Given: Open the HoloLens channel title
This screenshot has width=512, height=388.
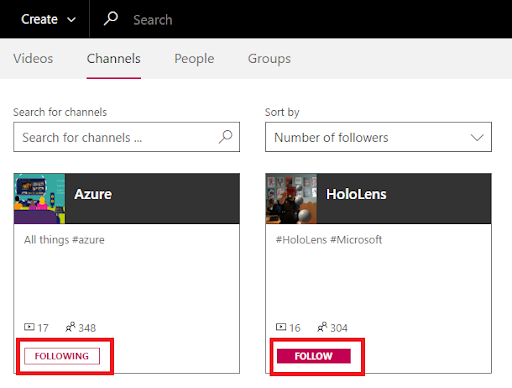Looking at the screenshot, I should (356, 194).
